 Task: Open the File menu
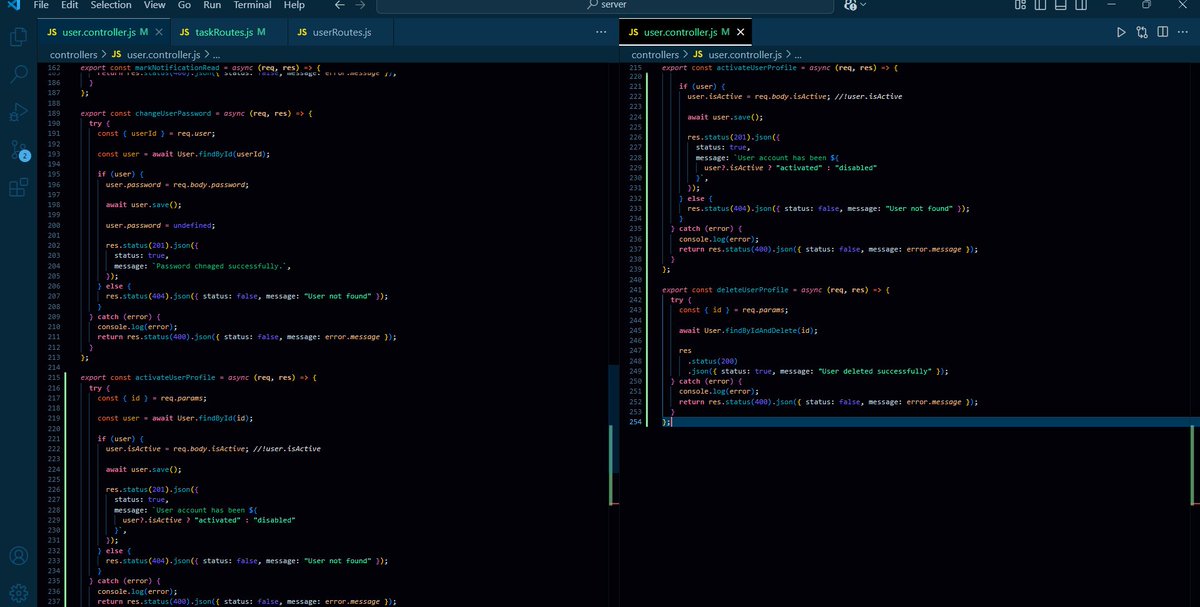[41, 5]
